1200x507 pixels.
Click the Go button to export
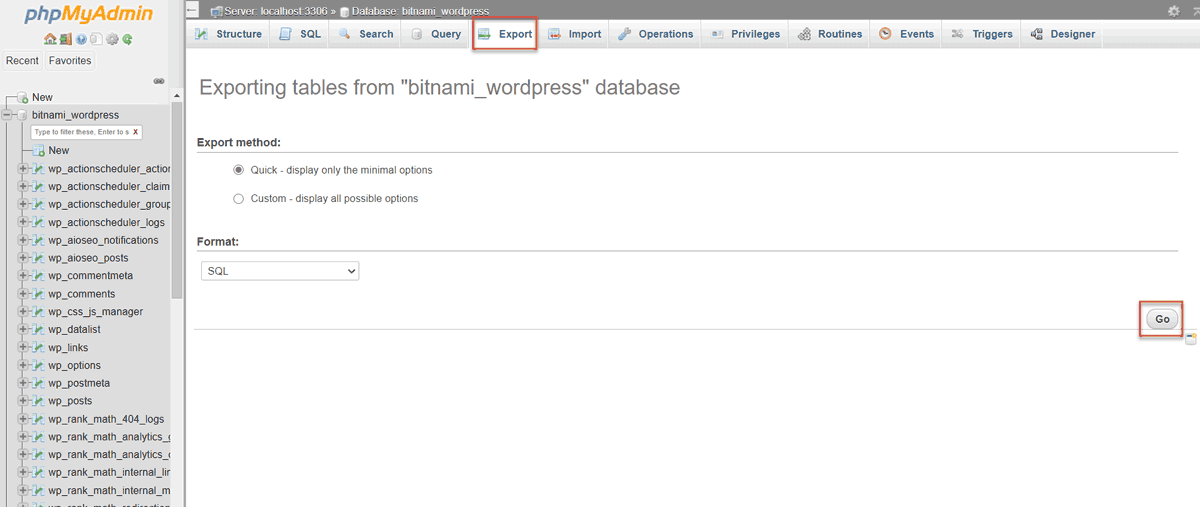point(1162,319)
